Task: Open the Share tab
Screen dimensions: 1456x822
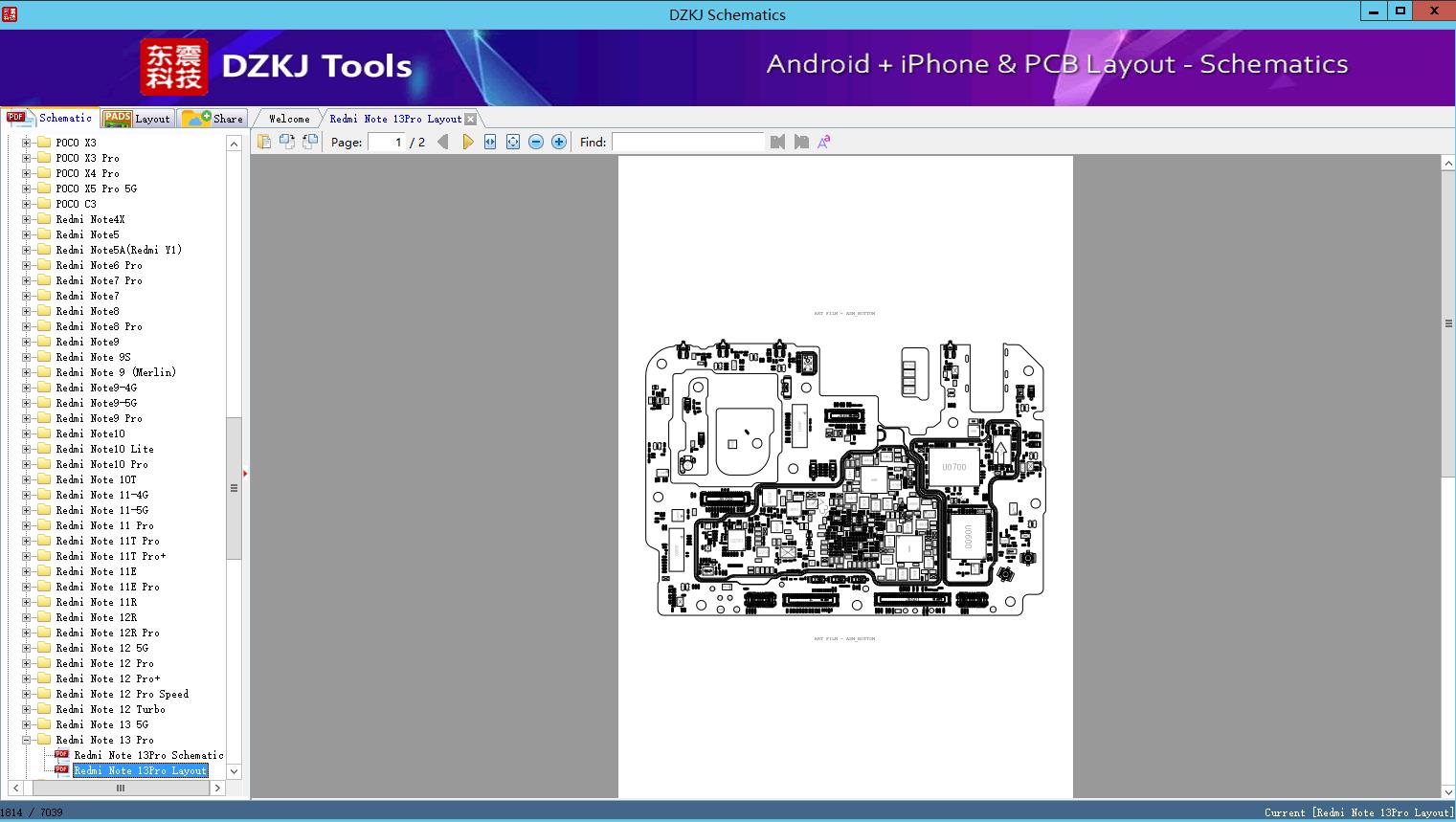Action: [213, 119]
